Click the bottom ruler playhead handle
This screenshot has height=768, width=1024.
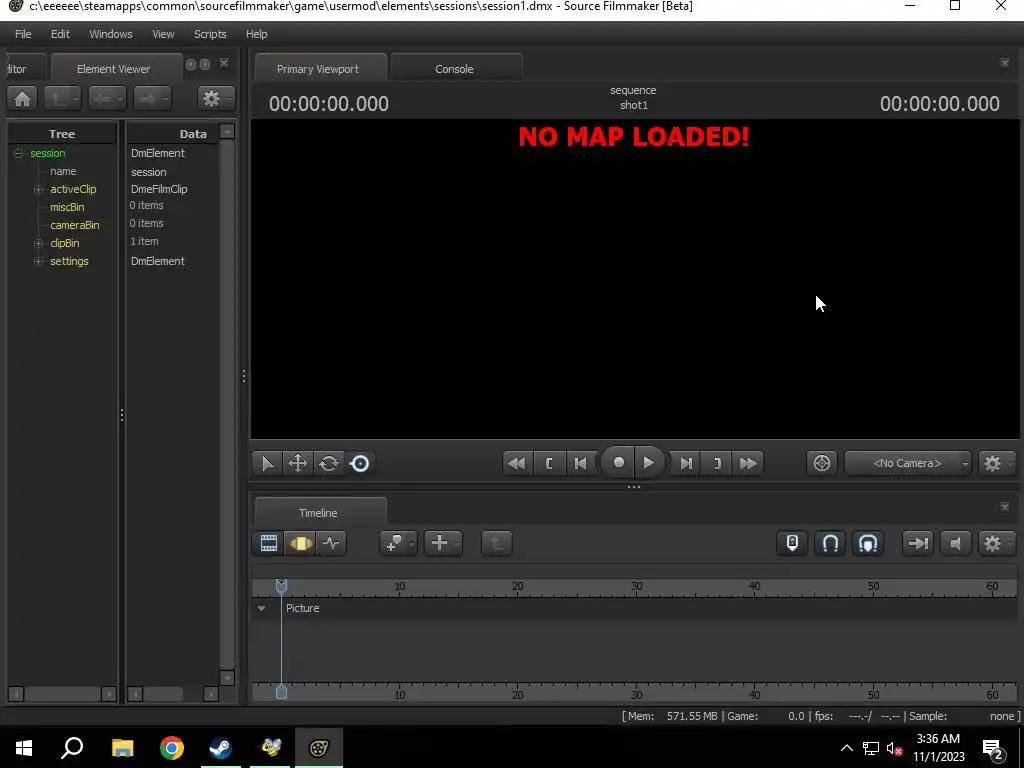(x=281, y=692)
